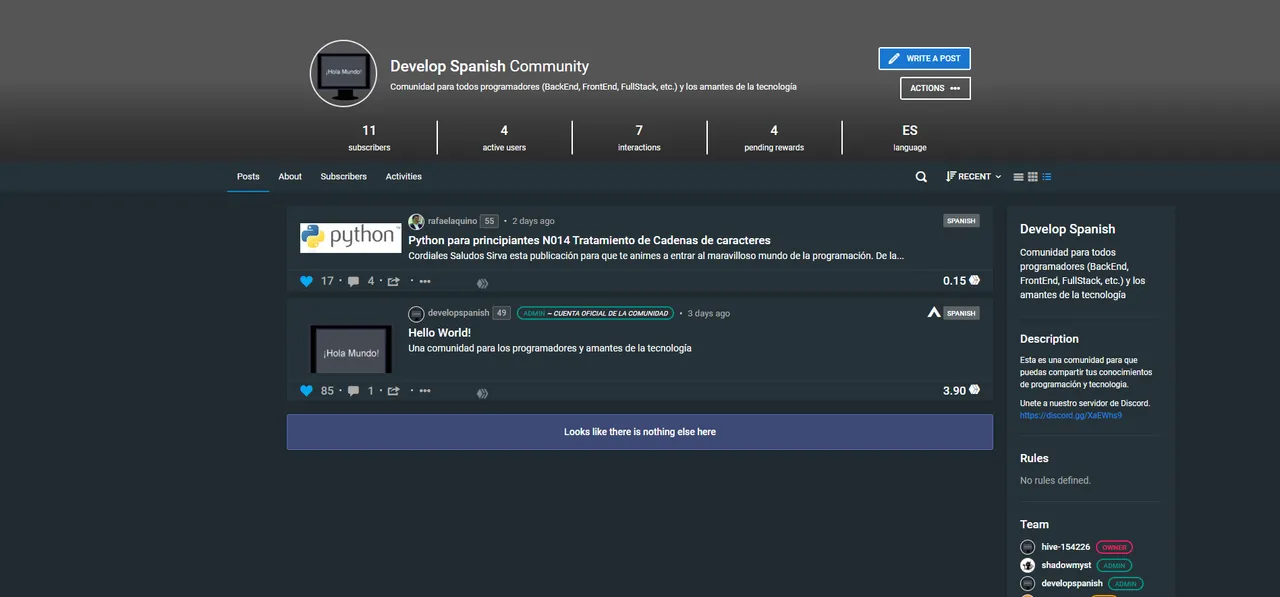Visit developspanish profile from the Hello World! post
Image resolution: width=1280 pixels, height=597 pixels.
(x=458, y=313)
